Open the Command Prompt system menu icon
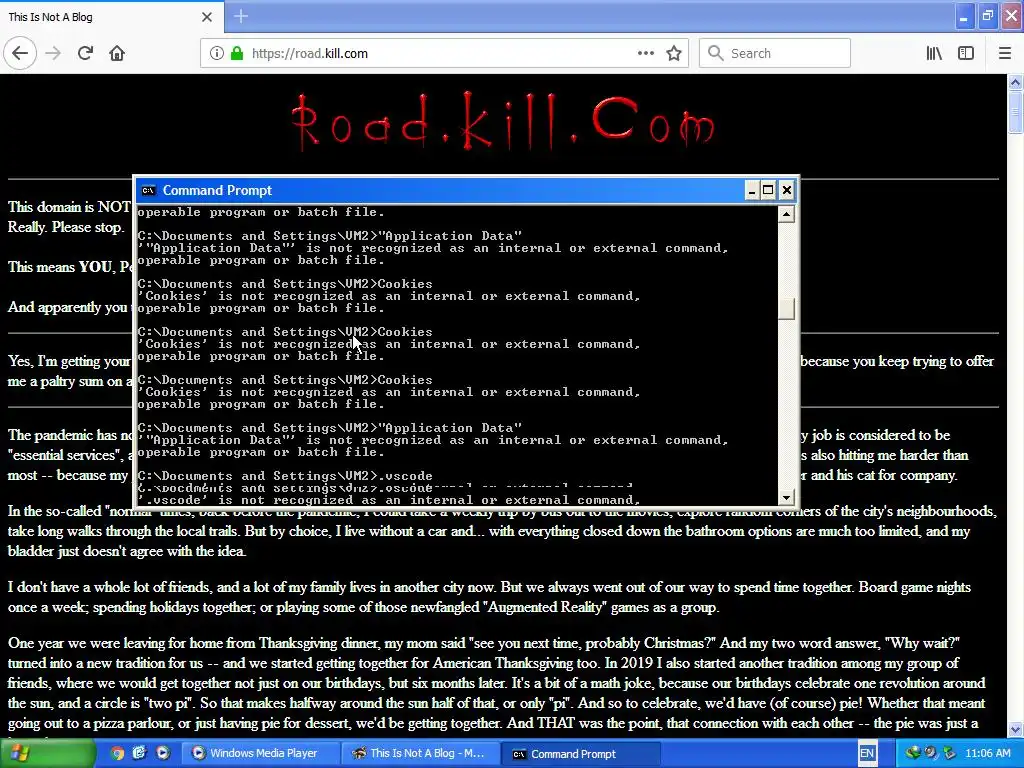 [x=149, y=190]
